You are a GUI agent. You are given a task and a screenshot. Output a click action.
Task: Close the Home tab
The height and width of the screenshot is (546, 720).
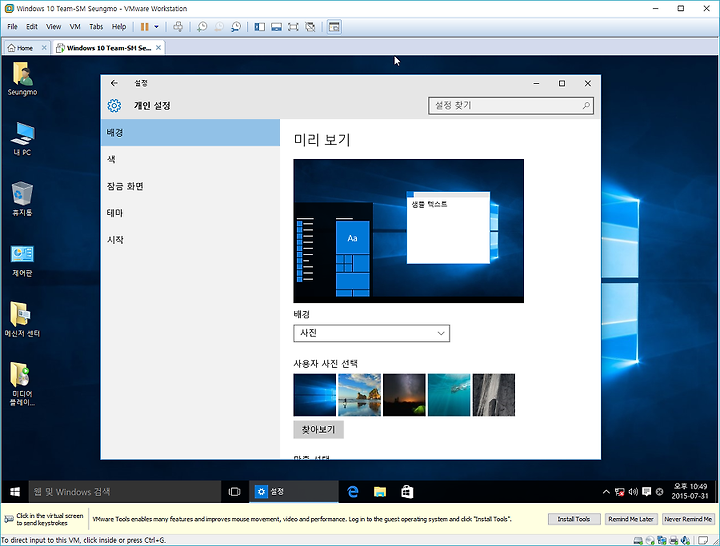pos(44,47)
